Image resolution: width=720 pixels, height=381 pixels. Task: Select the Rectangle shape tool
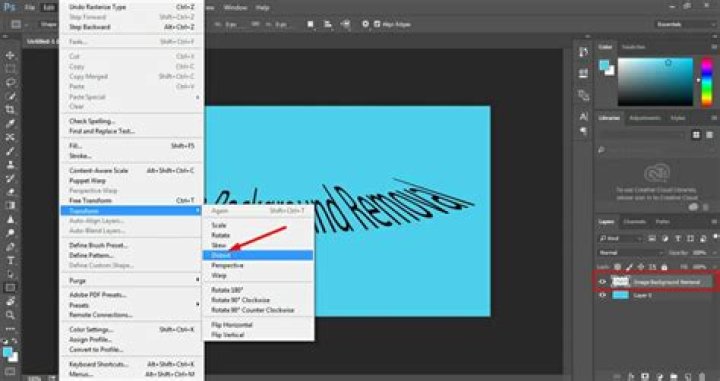(10, 288)
